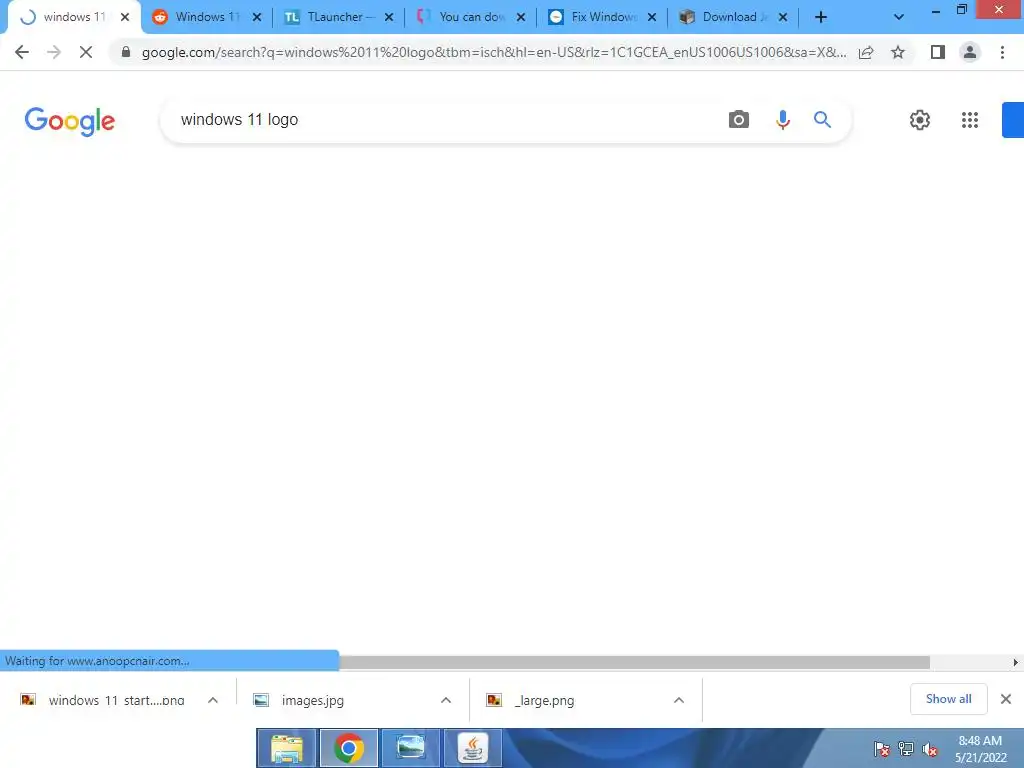Click the network tray icon
The height and width of the screenshot is (768, 1024).
[906, 749]
